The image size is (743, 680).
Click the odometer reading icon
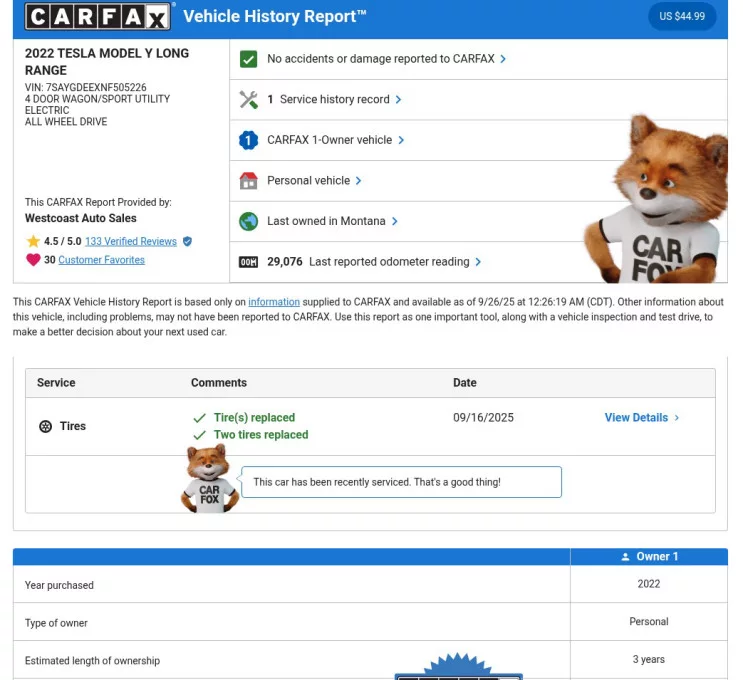(x=249, y=262)
